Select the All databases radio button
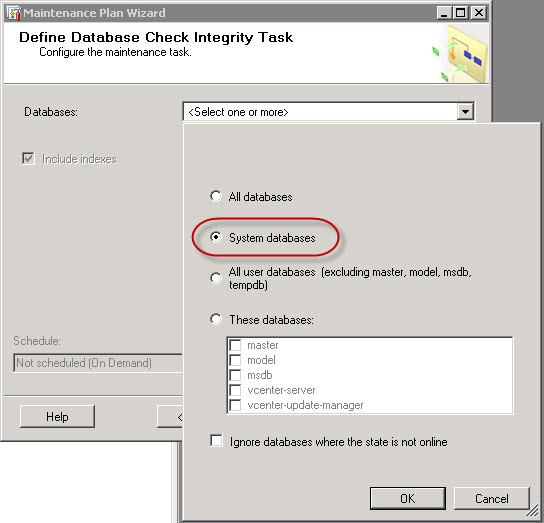Image resolution: width=544 pixels, height=523 pixels. [x=216, y=196]
